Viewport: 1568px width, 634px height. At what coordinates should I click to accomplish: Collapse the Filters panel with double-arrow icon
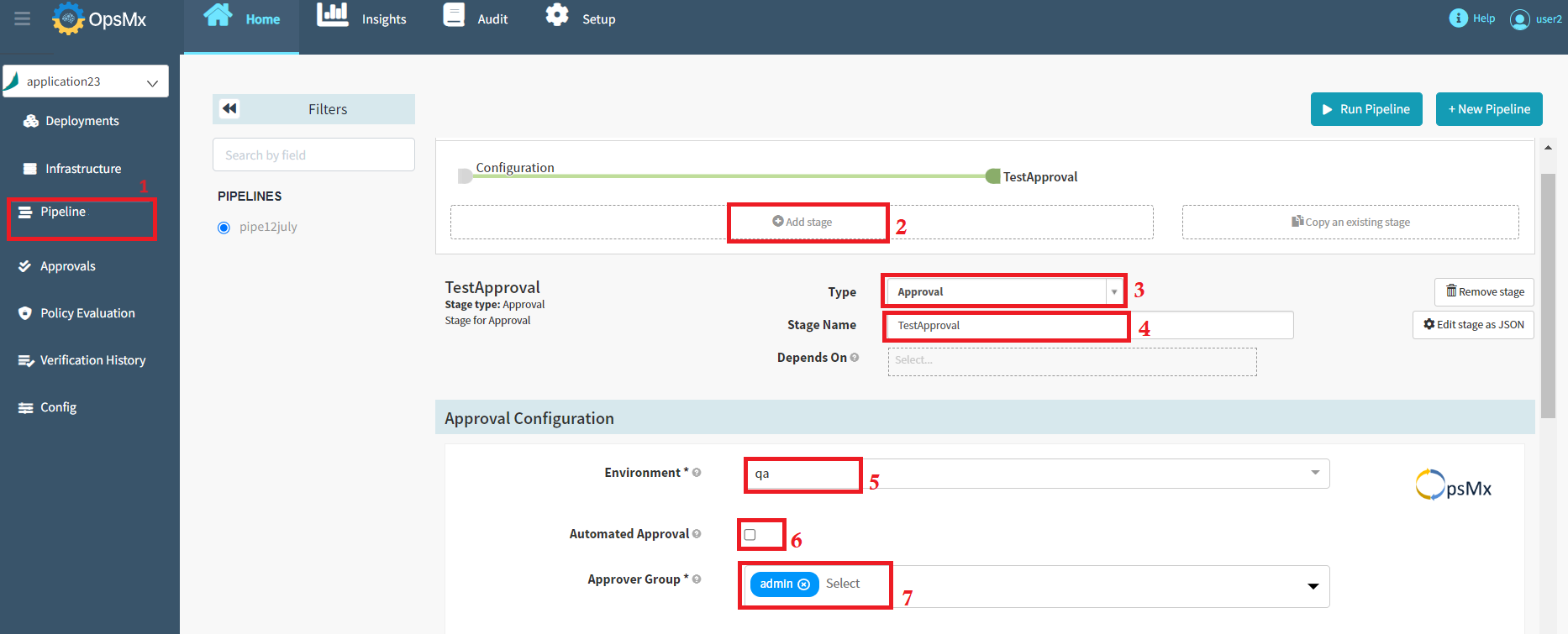tap(229, 108)
